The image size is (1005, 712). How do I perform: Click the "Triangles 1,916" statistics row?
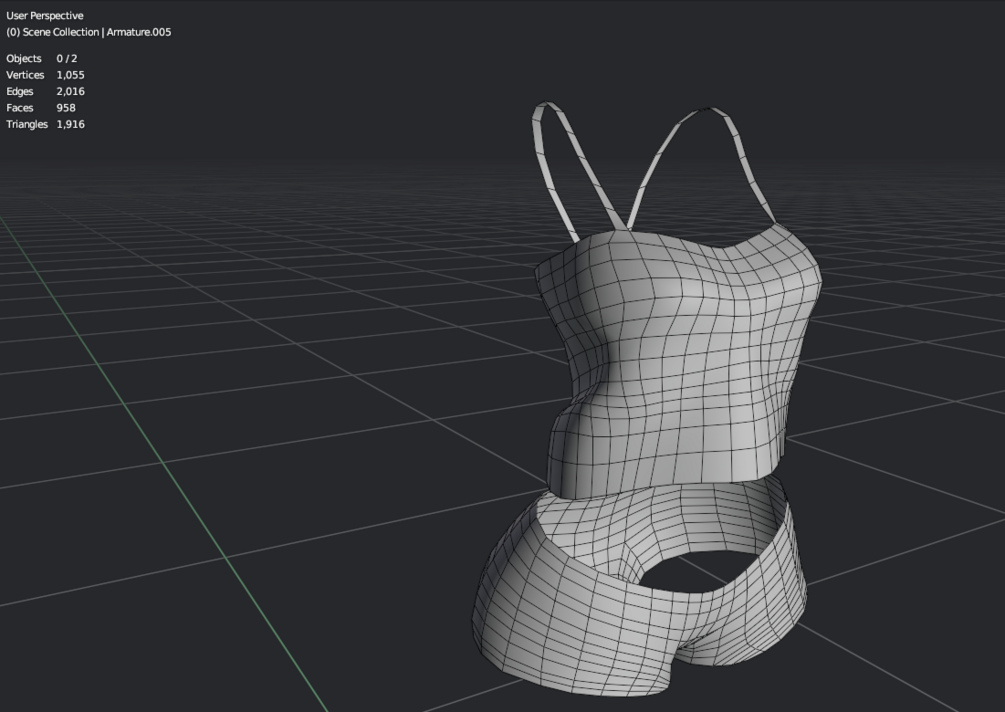point(46,124)
